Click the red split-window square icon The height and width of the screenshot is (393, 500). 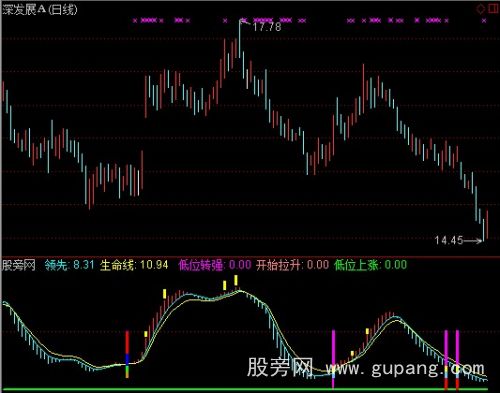(x=493, y=9)
